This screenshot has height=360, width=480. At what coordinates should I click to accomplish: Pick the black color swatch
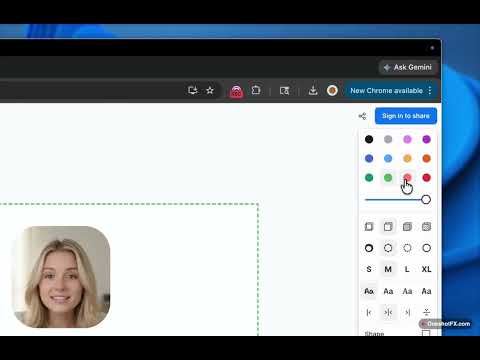pos(369,139)
